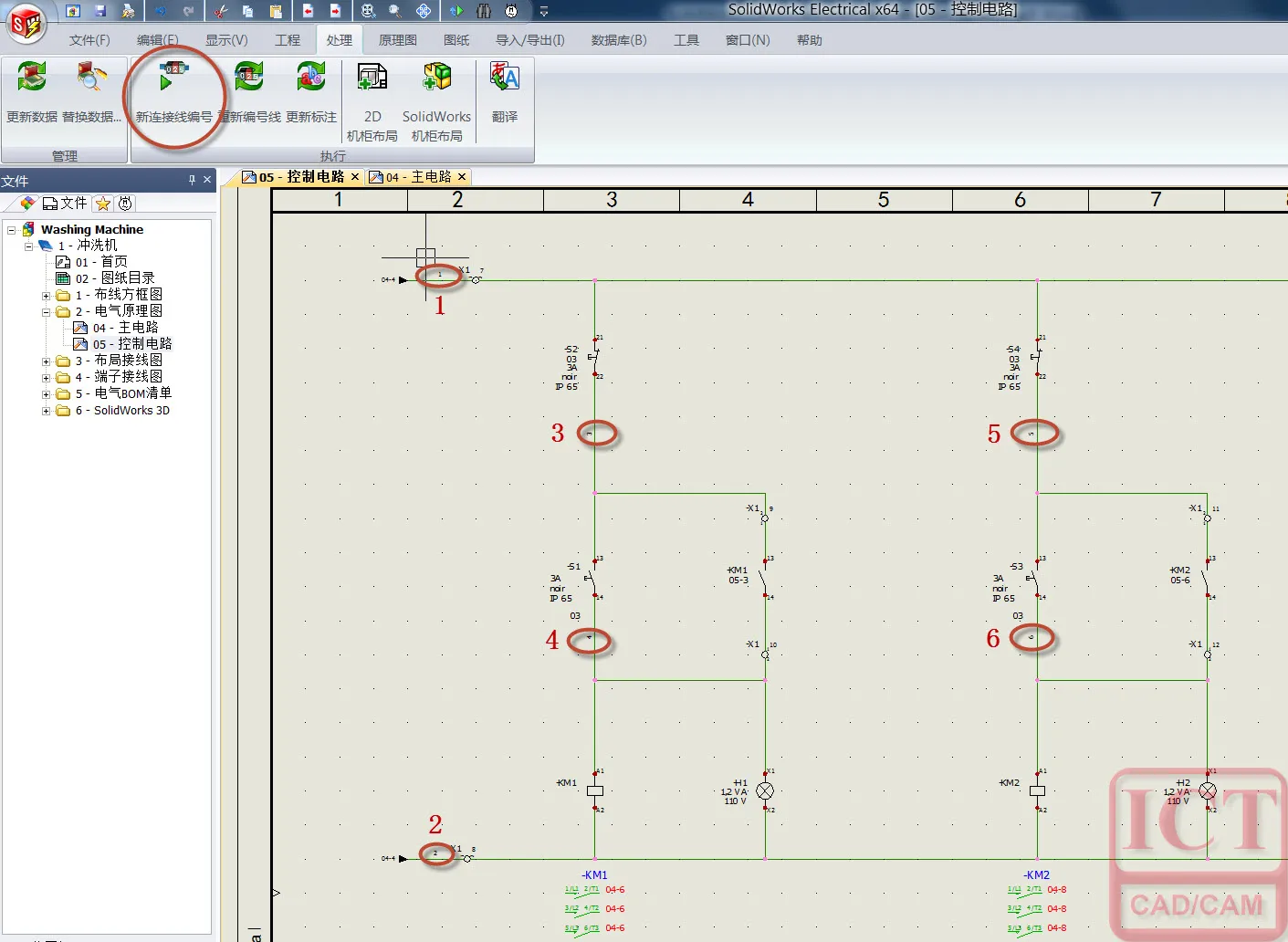
Task: Click the 翻译 (translate) icon
Action: click(505, 78)
